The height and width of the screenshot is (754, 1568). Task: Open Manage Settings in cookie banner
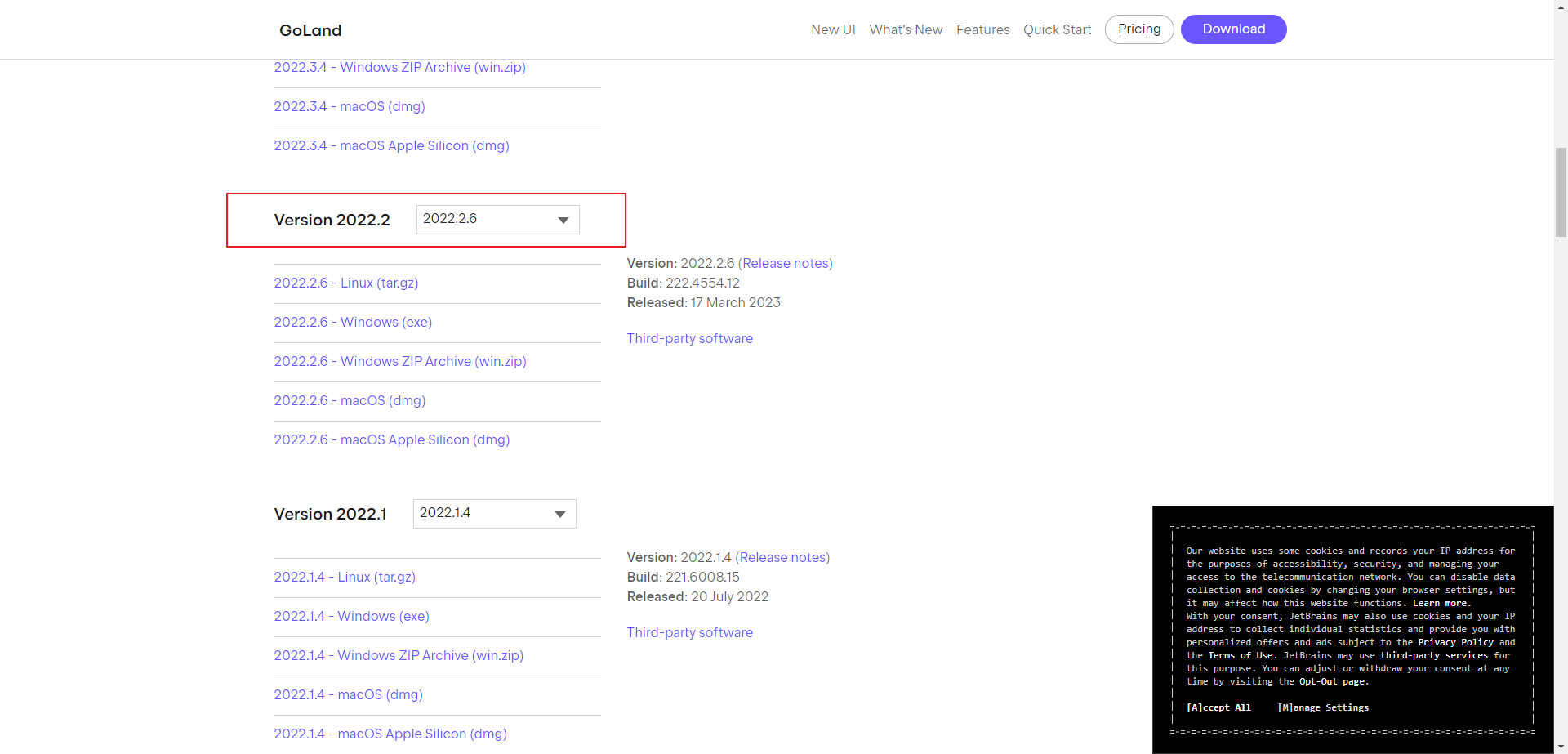(x=1323, y=707)
